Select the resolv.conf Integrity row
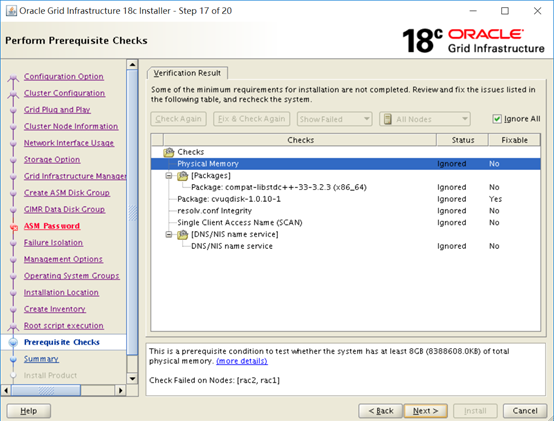The height and width of the screenshot is (421, 554). [x=346, y=211]
